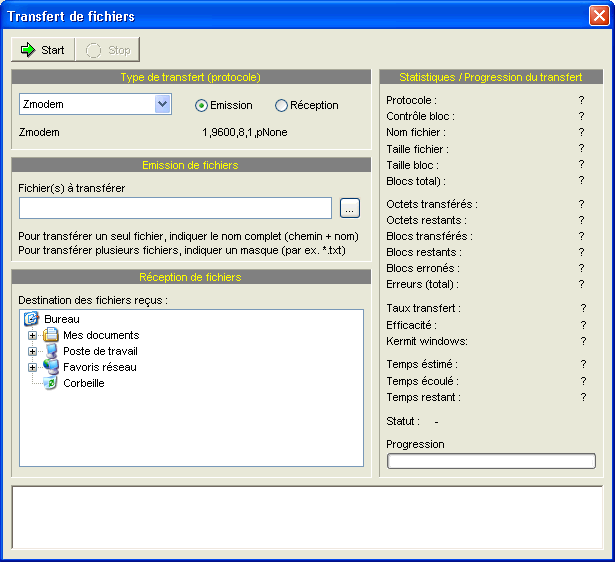The width and height of the screenshot is (615, 562).
Task: Expand the Poste de travail tree node
Action: (x=33, y=351)
